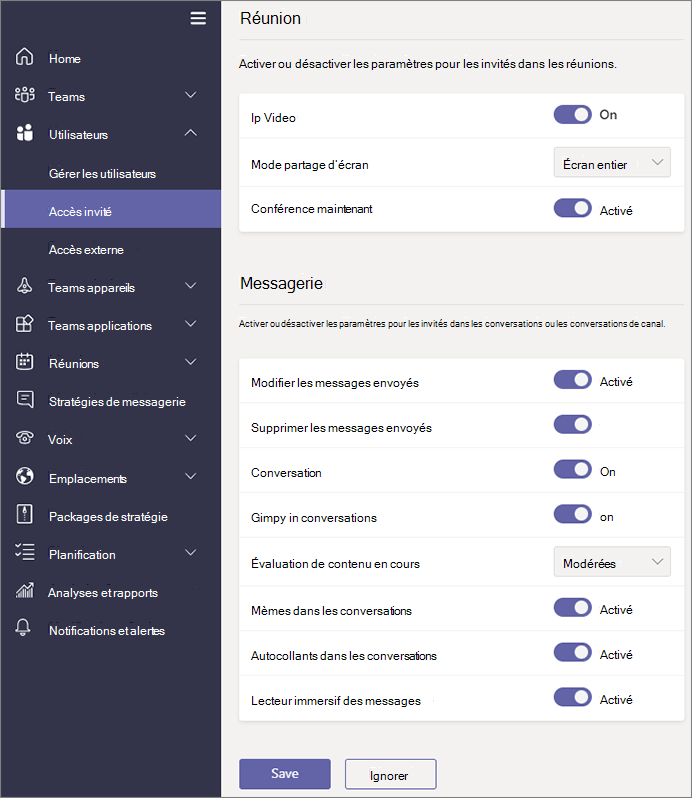
Task: Click the hamburger menu icon
Action: (198, 18)
